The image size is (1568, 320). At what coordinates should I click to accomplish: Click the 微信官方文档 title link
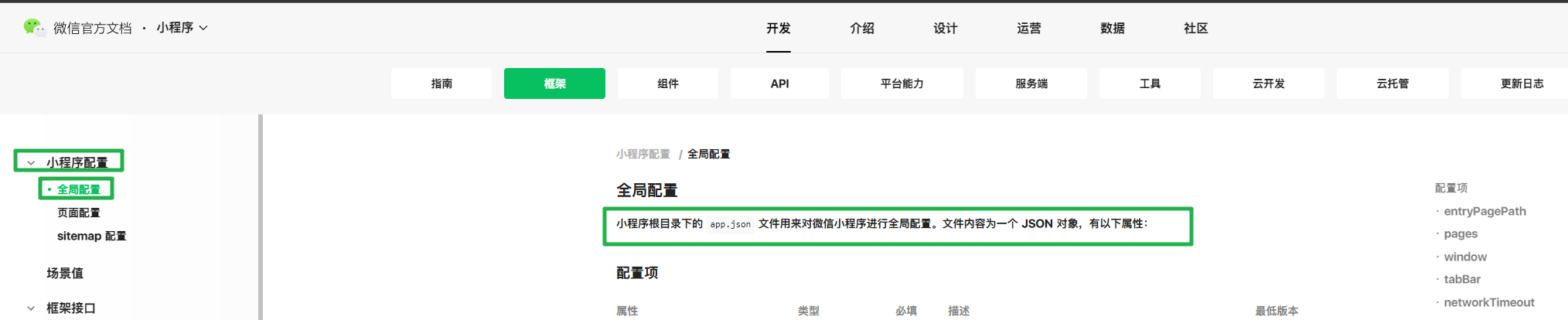(x=93, y=29)
